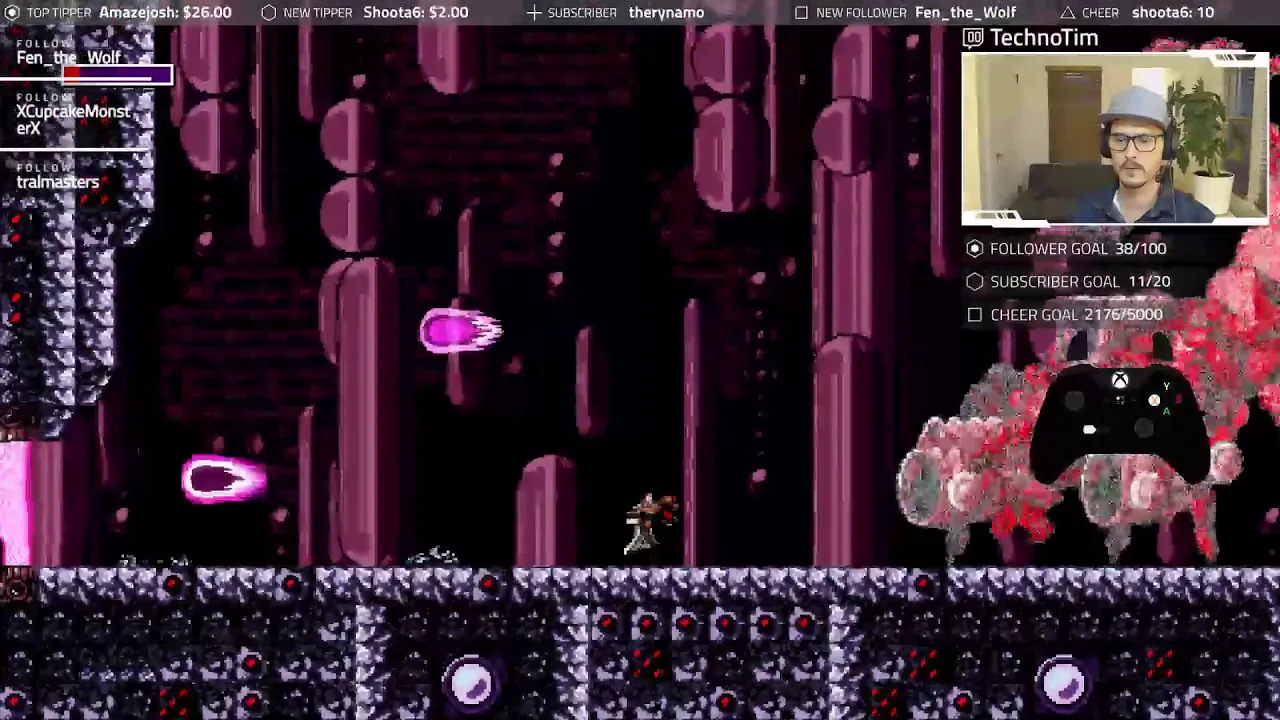This screenshot has height=720, width=1280.
Task: Click the New Follower square icon
Action: click(x=801, y=13)
